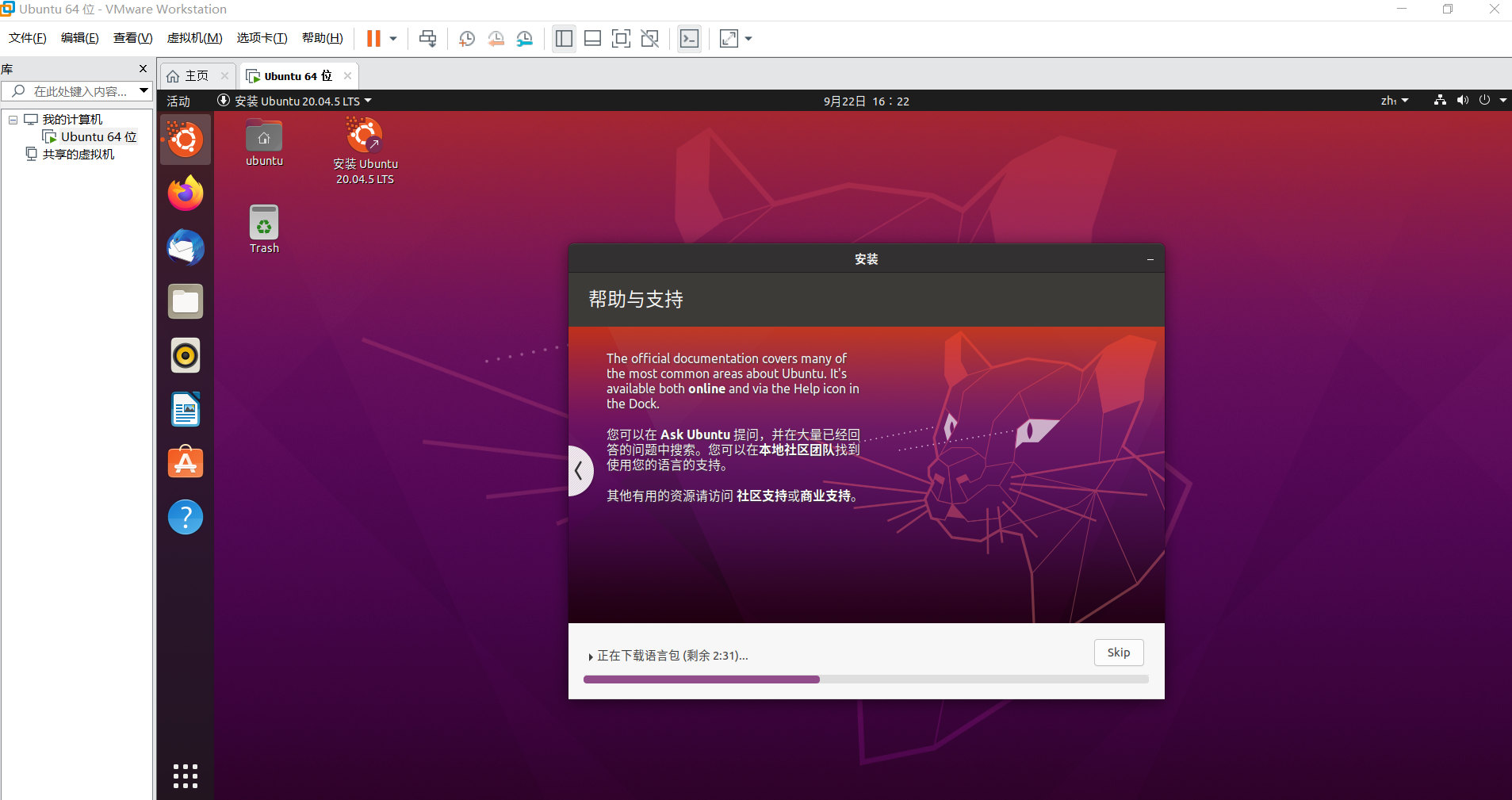1512x800 pixels.
Task: Click the power icon in top bar
Action: pyautogui.click(x=1484, y=101)
